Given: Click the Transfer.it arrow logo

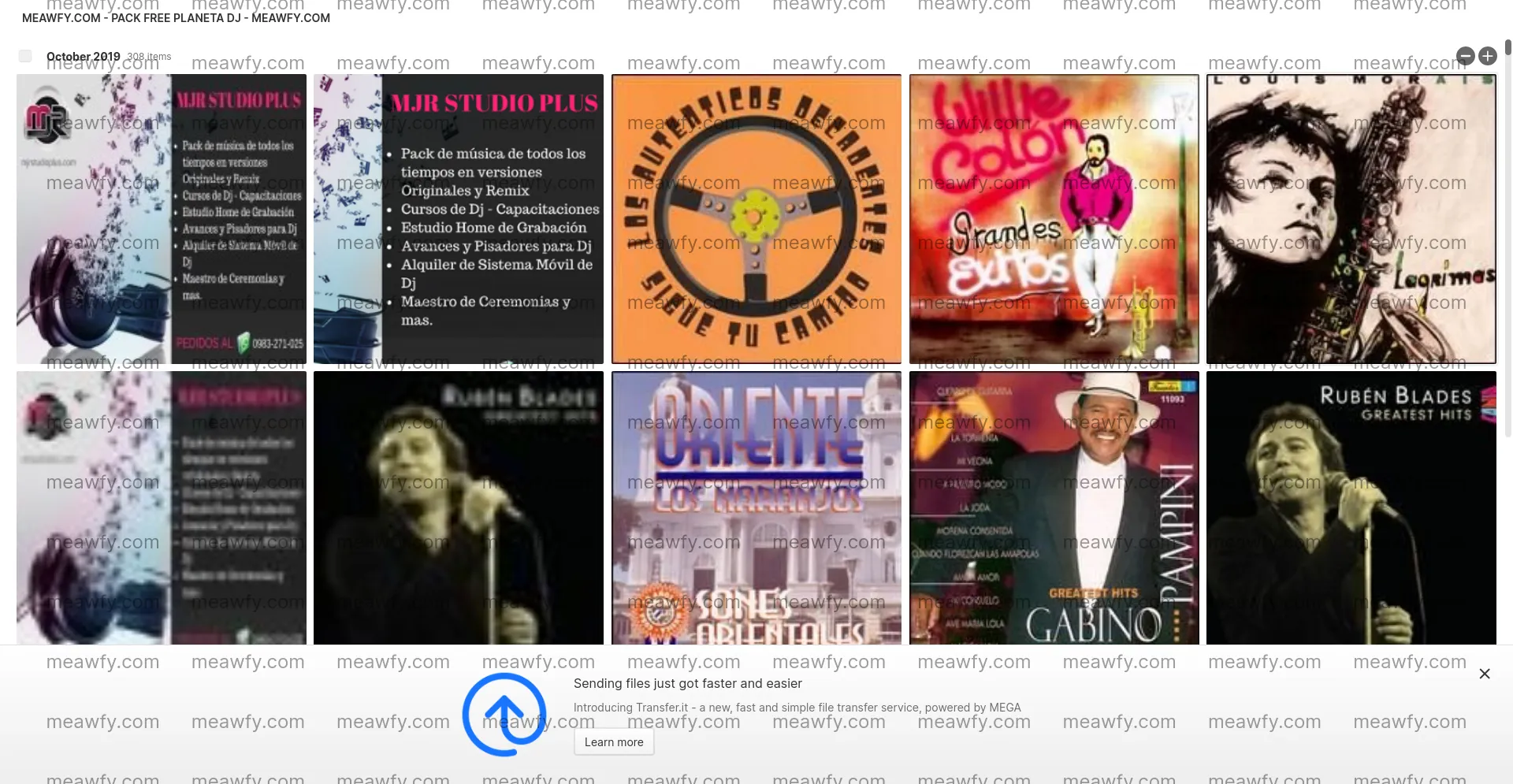Looking at the screenshot, I should click(x=503, y=714).
